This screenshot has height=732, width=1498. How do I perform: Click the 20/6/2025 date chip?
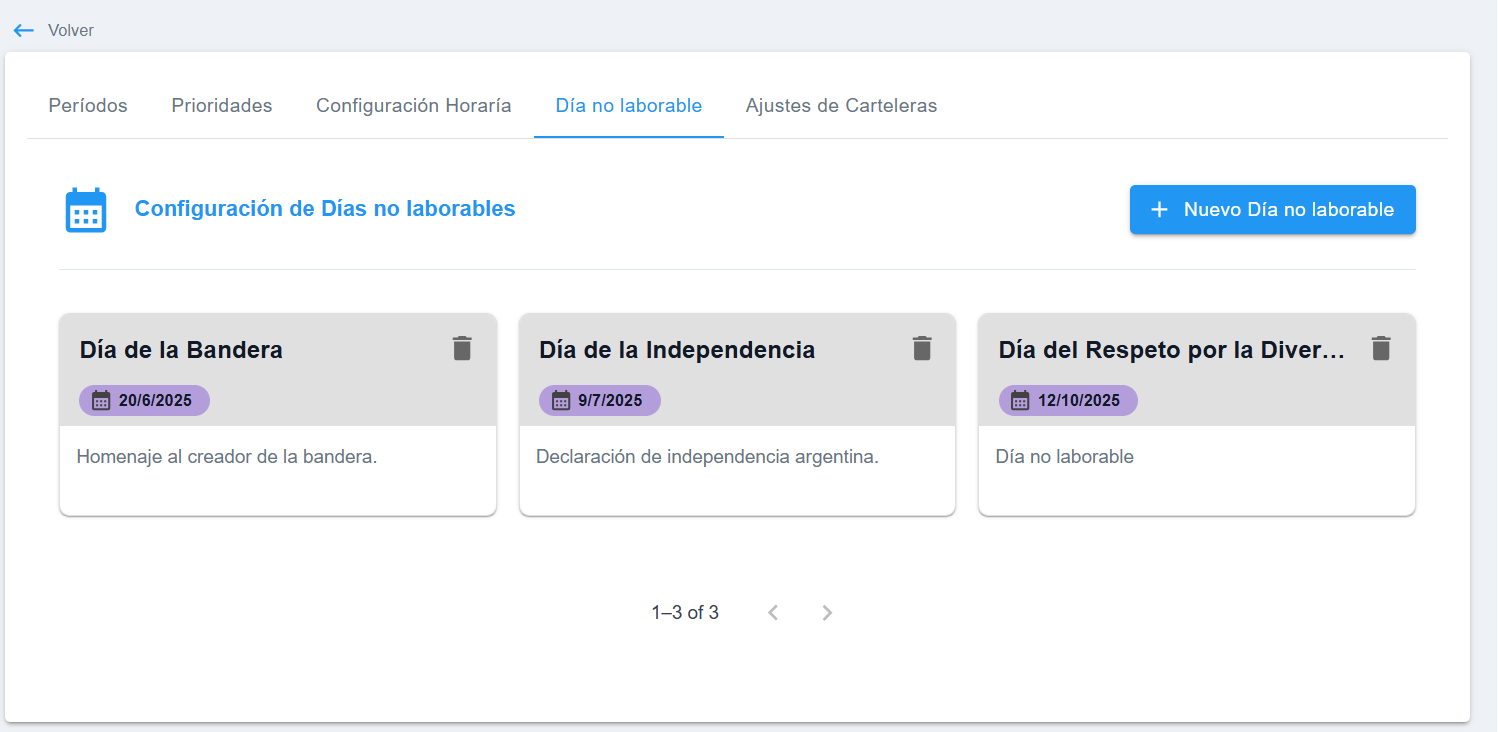point(145,400)
